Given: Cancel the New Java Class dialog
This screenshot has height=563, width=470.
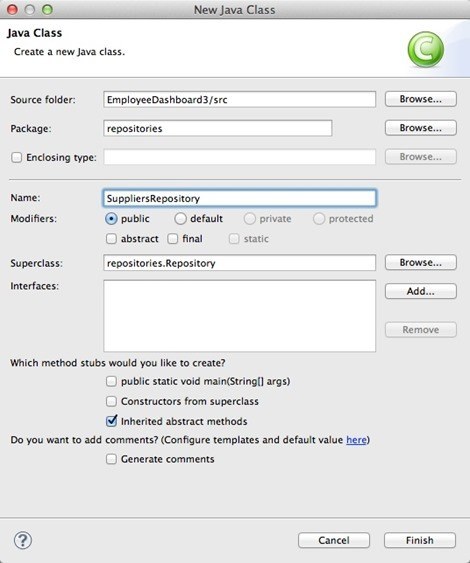Looking at the screenshot, I should (x=334, y=540).
